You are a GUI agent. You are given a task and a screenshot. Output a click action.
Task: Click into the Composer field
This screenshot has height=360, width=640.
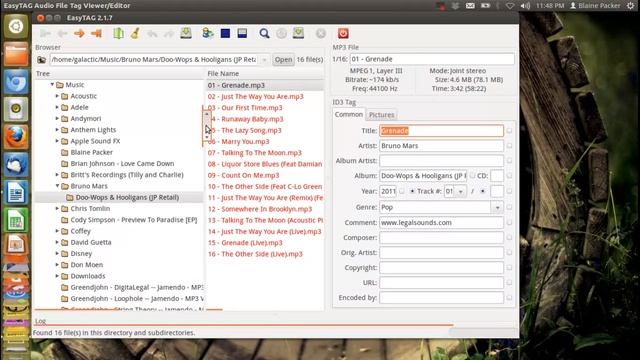point(441,238)
